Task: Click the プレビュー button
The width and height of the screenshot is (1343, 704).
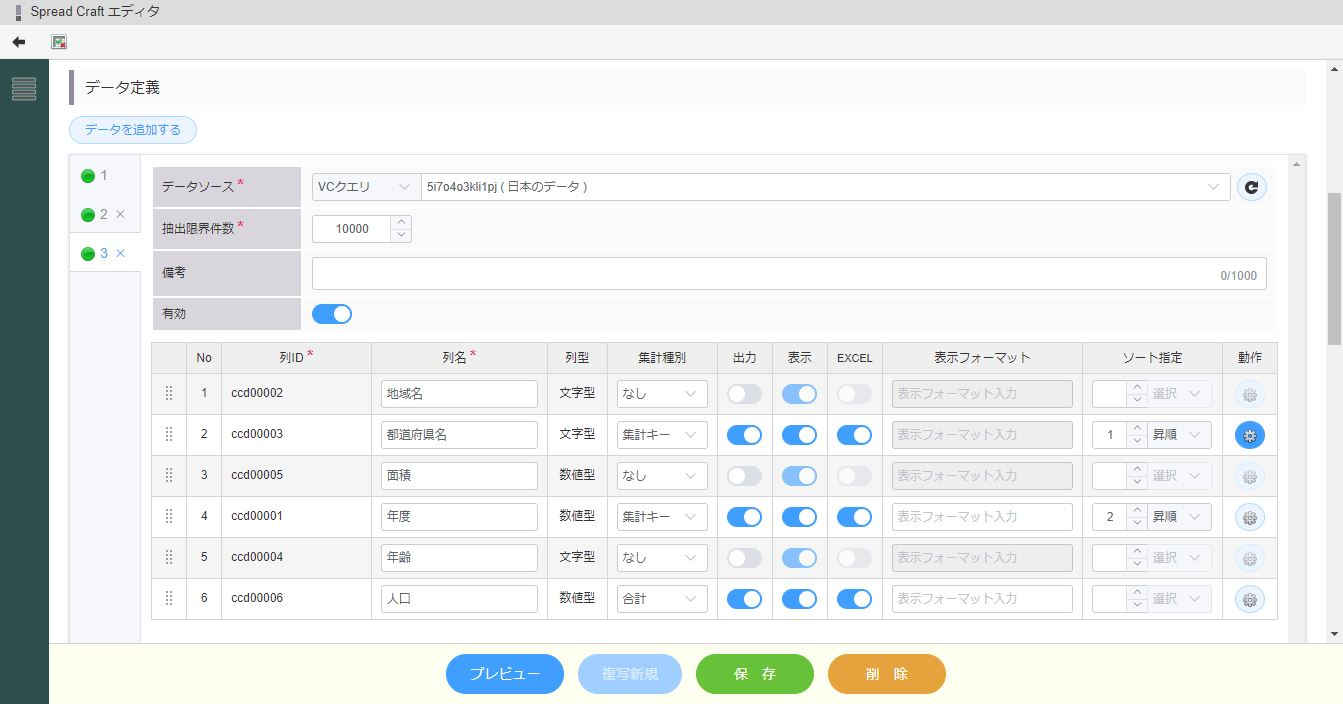Action: pyautogui.click(x=504, y=674)
